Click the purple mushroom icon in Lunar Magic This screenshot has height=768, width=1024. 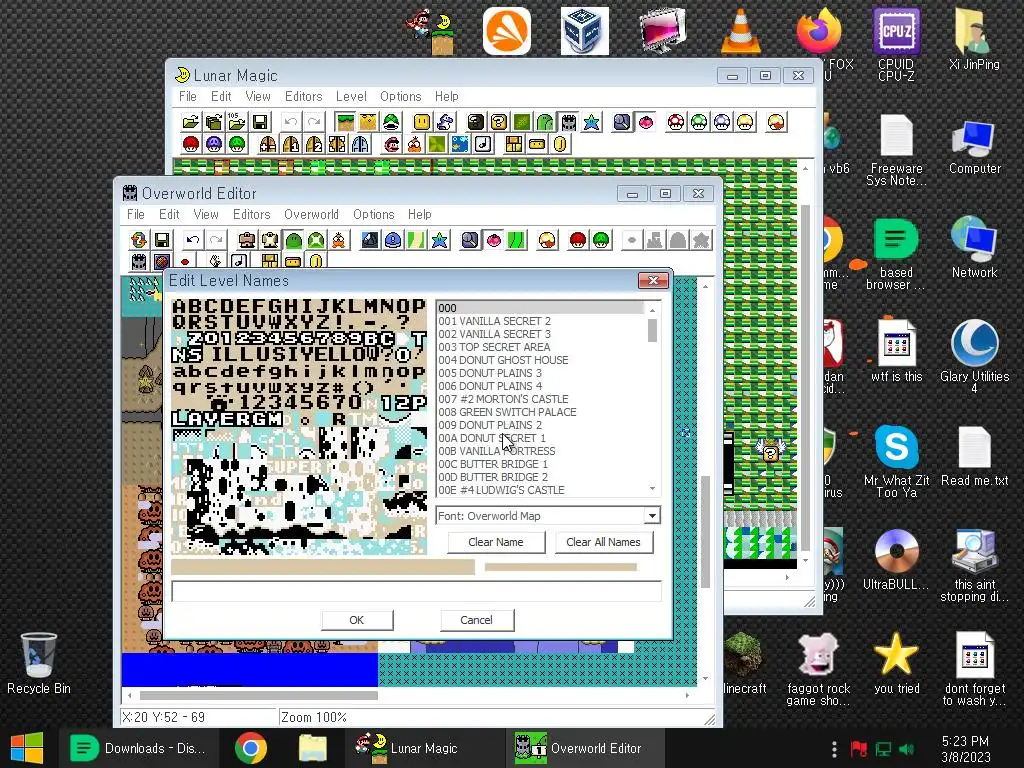click(x=214, y=144)
